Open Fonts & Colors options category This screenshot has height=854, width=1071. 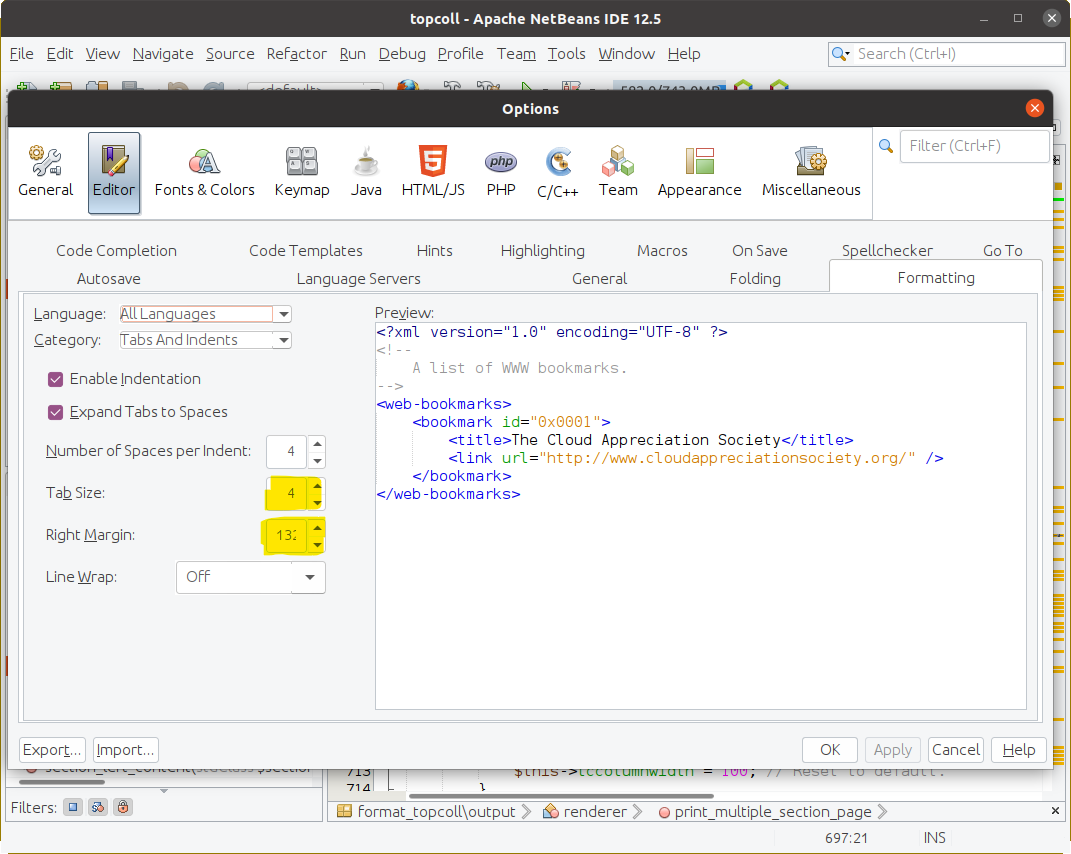pos(204,172)
